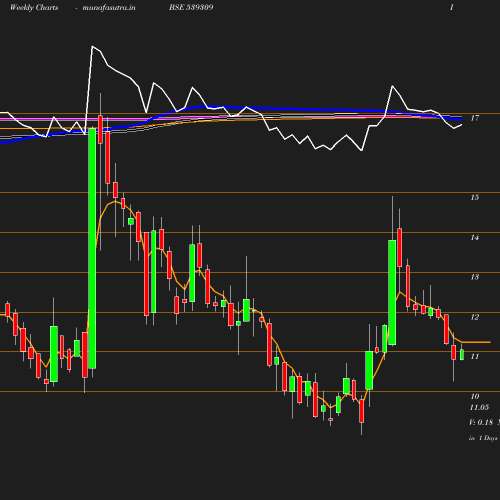Click the volume reading 'V: 0.18'
Image resolution: width=500 pixels, height=500 pixels.
481,422
